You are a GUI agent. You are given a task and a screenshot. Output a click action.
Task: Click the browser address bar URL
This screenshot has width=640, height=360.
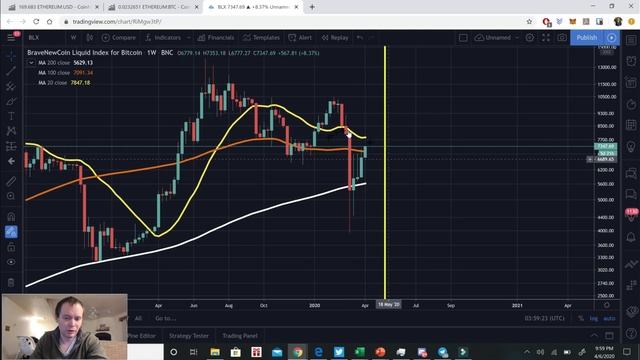(x=117, y=21)
